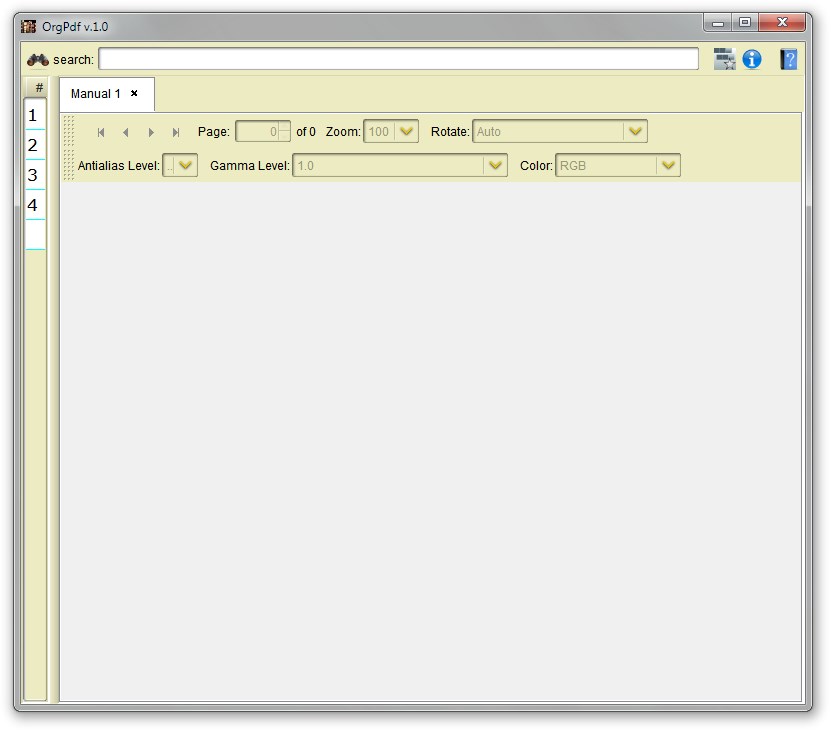831x731 pixels.
Task: Select row 2 in the sidebar list
Action: tap(35, 145)
